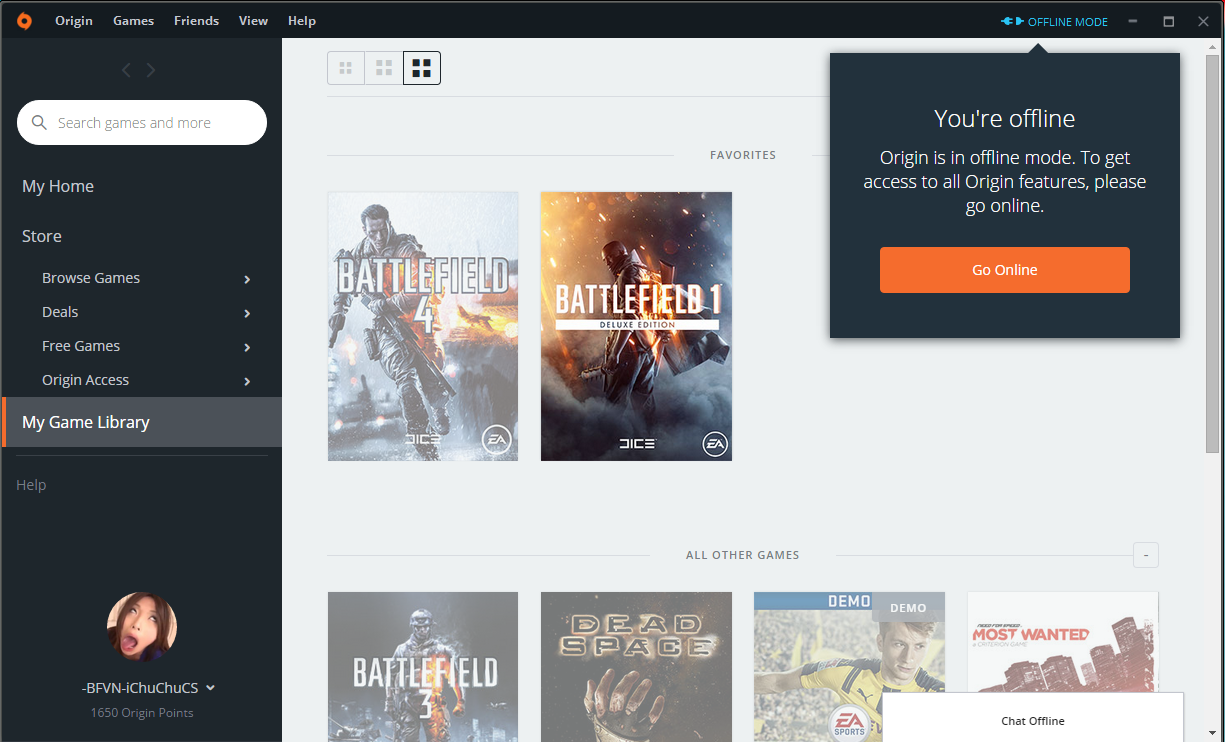Select the medium tiles grid view
Screen dimensions: 1225x742
(x=384, y=68)
